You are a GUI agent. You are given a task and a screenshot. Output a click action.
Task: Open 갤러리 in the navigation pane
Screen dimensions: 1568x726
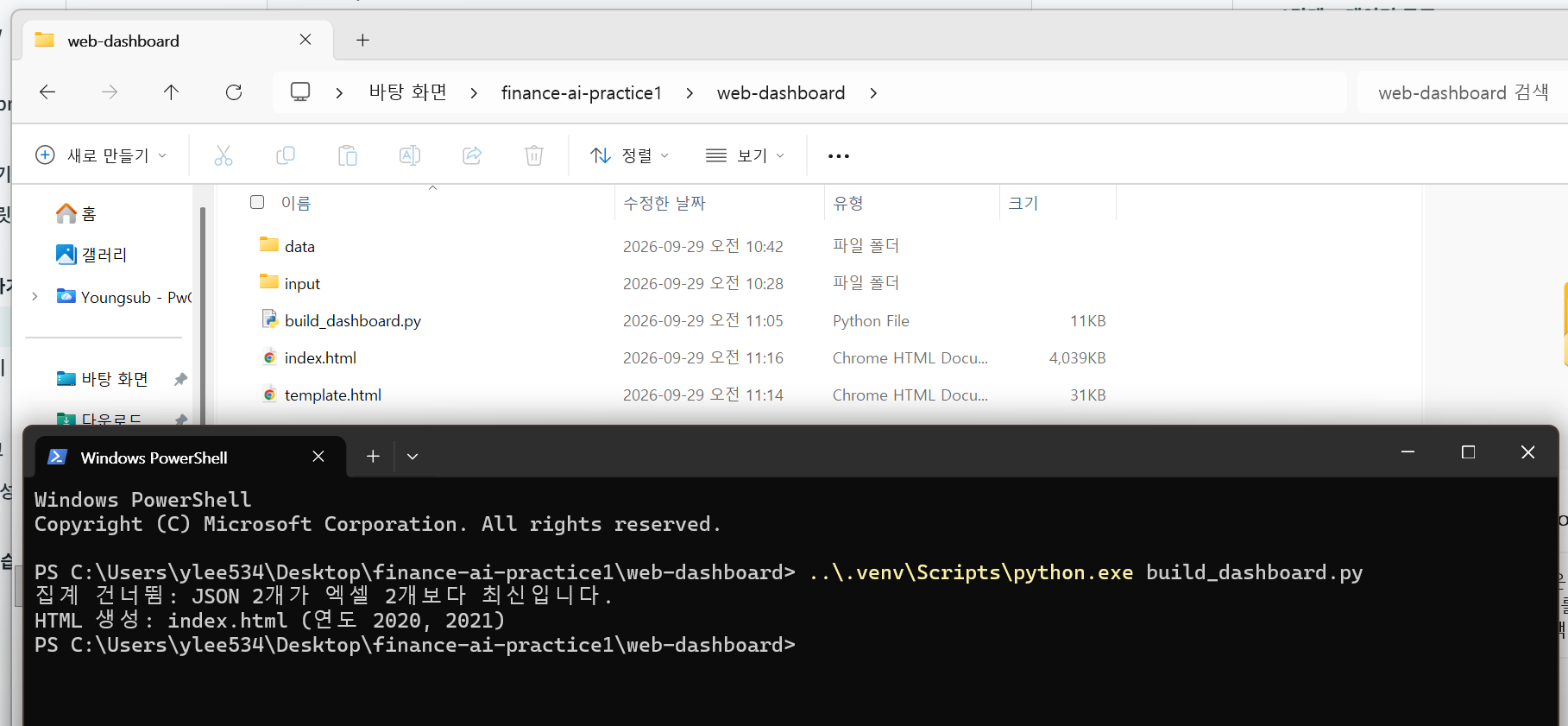(91, 255)
